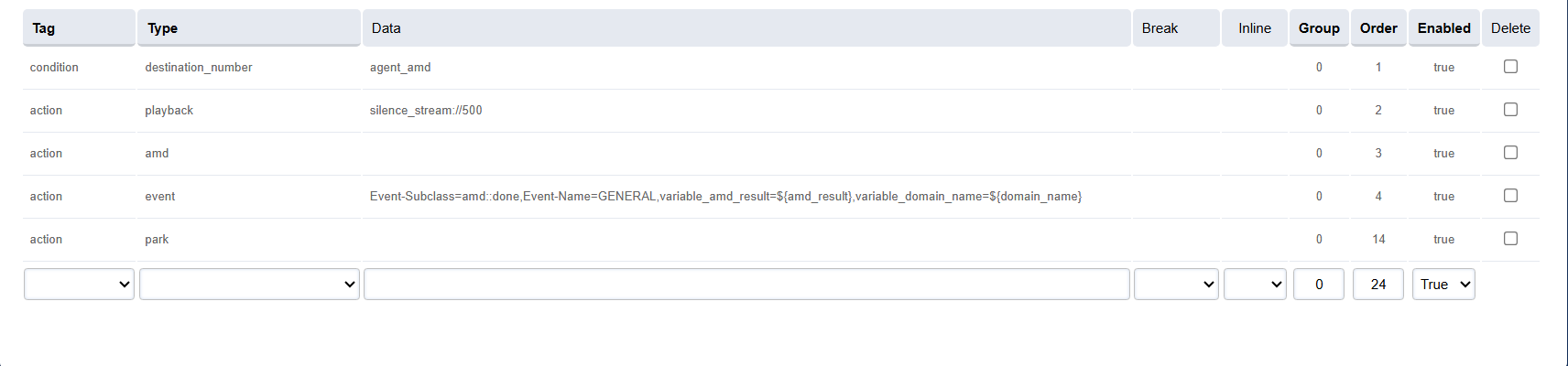Open the Break dropdown in new row
Image resolution: width=1568 pixels, height=366 pixels.
[x=1176, y=285]
